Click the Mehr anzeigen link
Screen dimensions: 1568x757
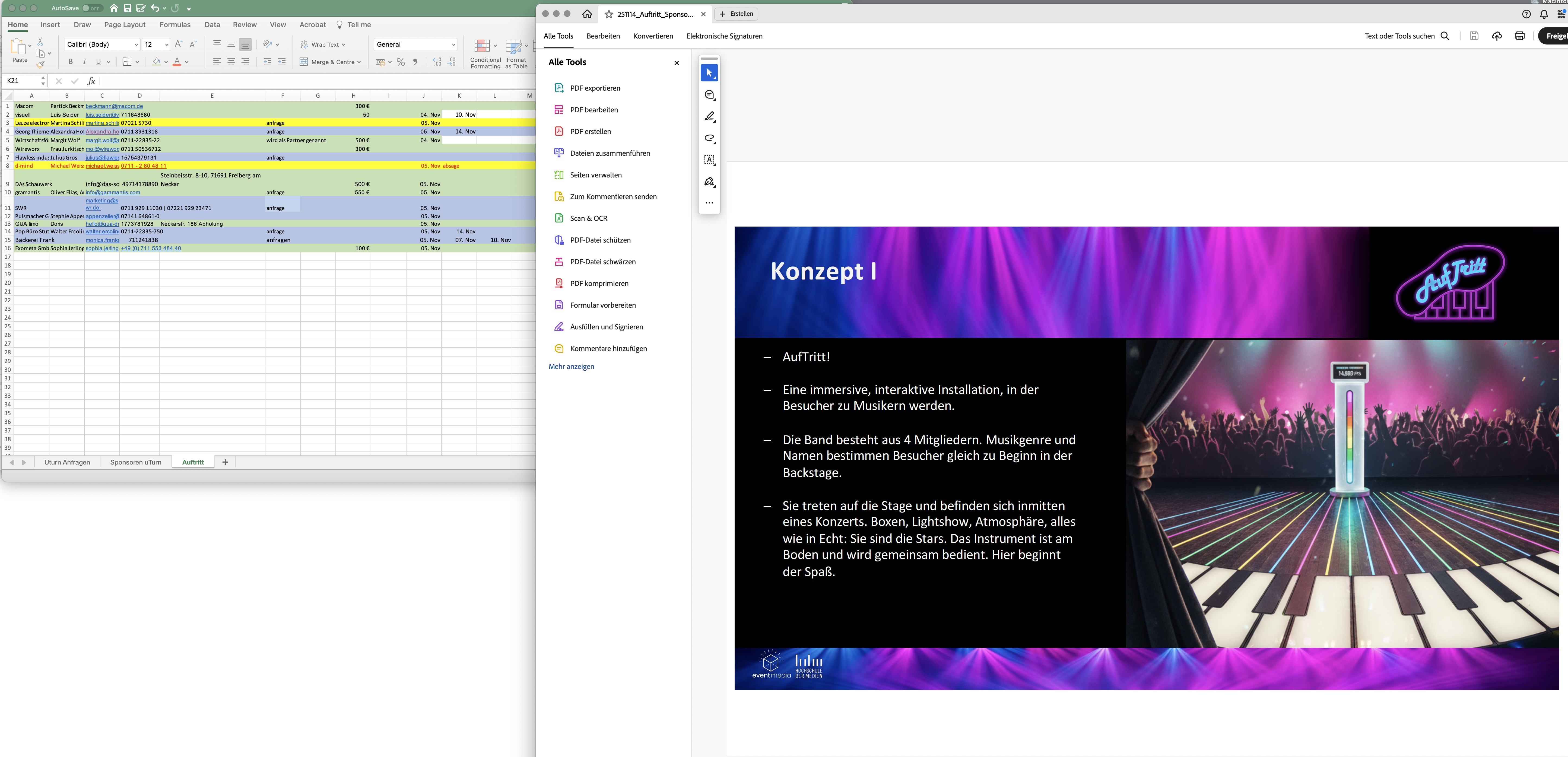click(x=571, y=367)
